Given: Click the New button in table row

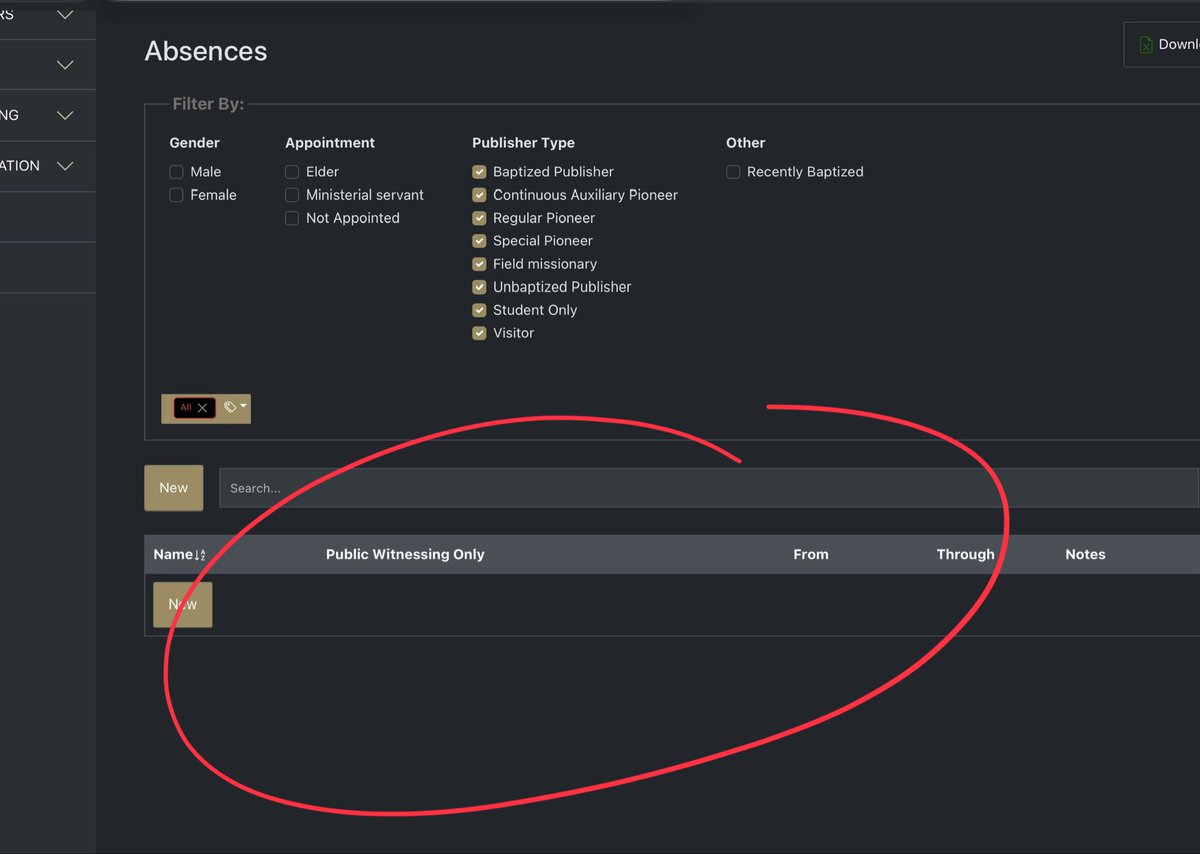Looking at the screenshot, I should tap(183, 605).
